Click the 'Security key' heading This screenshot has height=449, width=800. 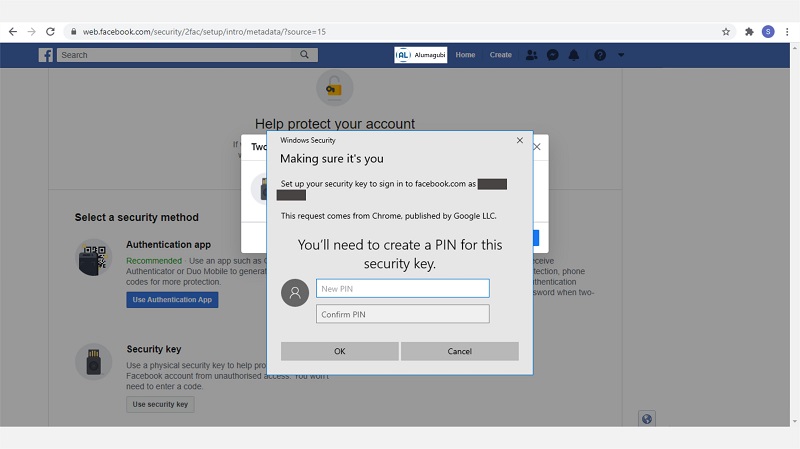154,349
